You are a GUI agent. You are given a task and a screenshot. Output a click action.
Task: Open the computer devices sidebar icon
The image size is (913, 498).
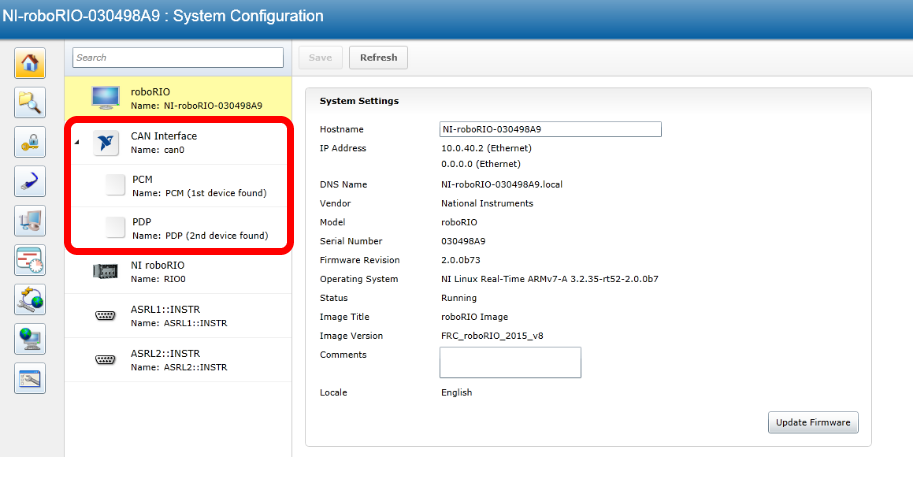[30, 221]
